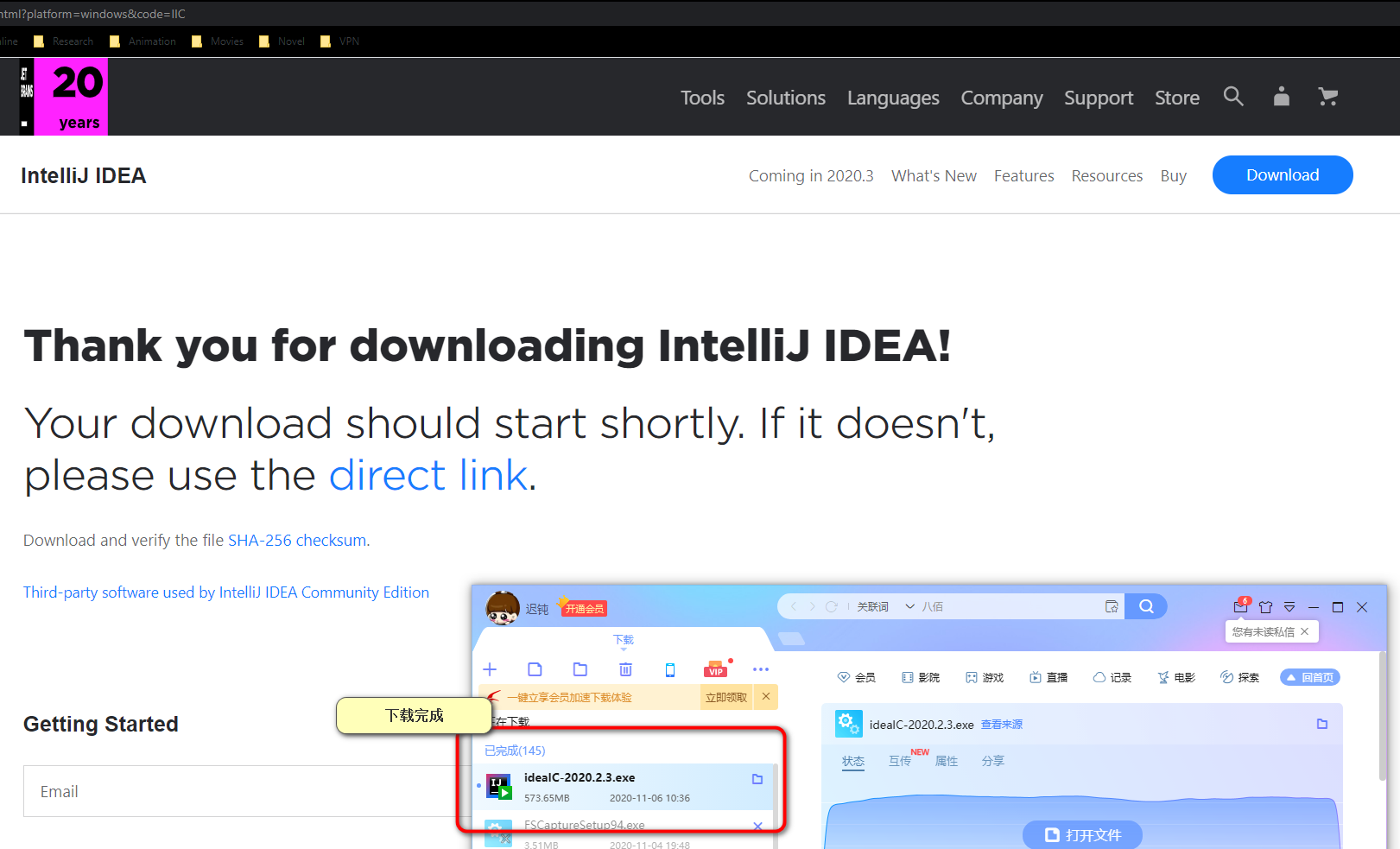Open the Features link
The image size is (1400, 849).
coord(1023,175)
